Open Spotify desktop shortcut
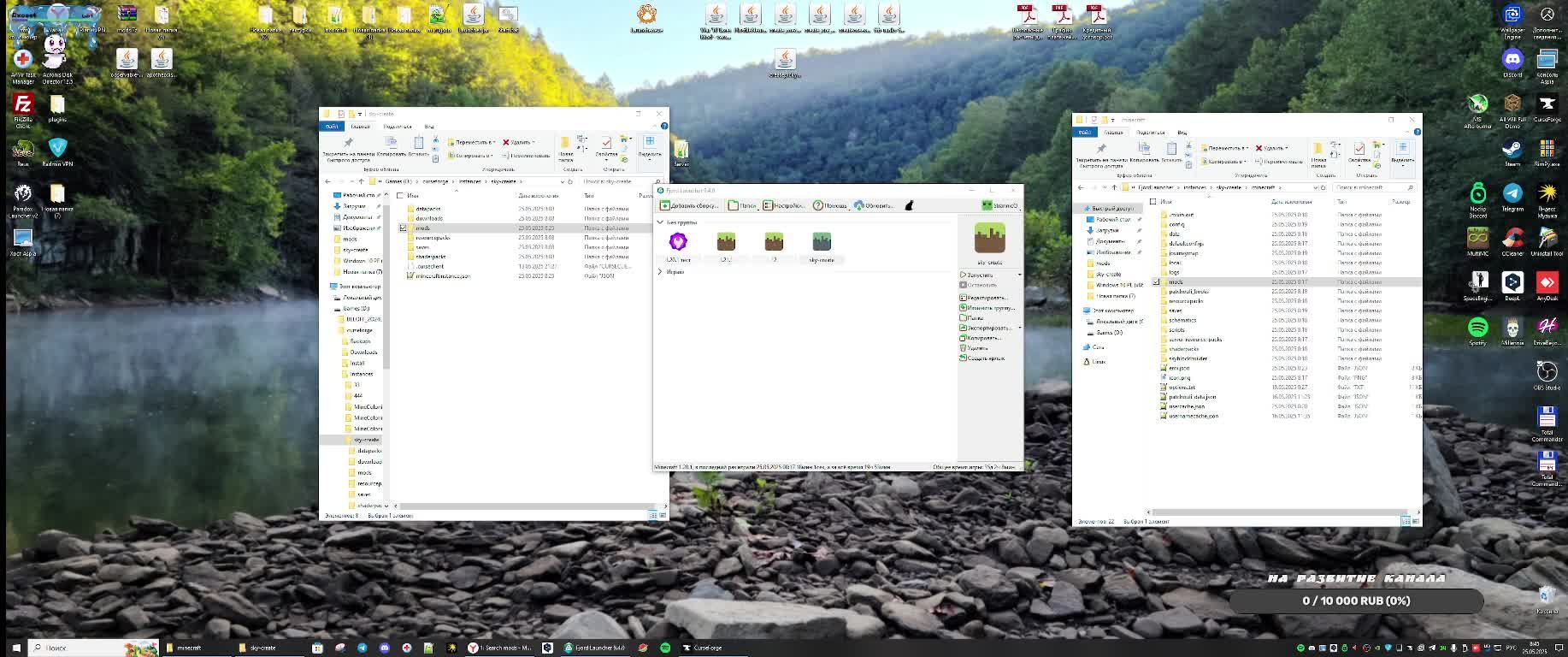Screen dimensions: 1568x657 pos(1477,331)
